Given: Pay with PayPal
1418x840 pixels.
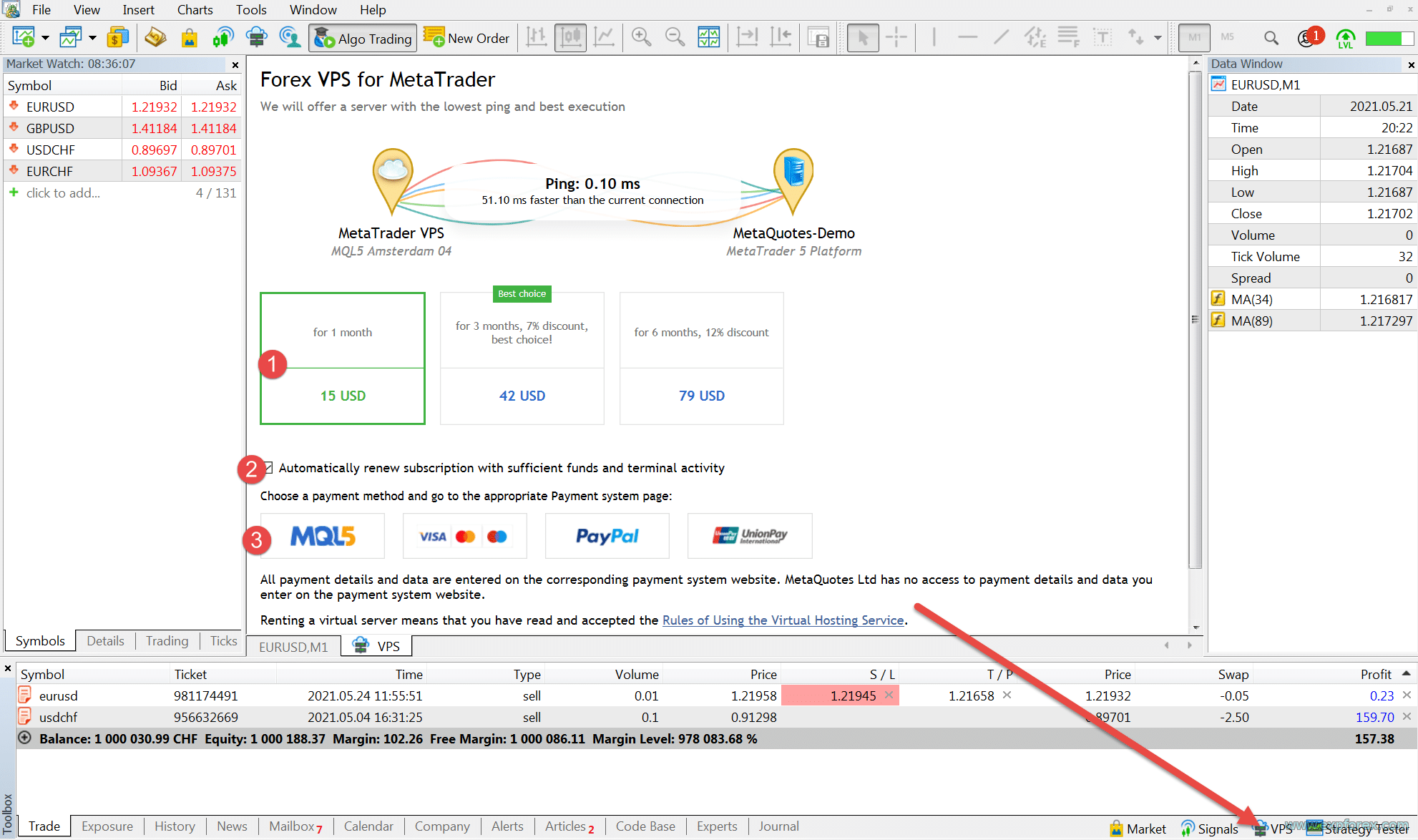Looking at the screenshot, I should pos(607,536).
